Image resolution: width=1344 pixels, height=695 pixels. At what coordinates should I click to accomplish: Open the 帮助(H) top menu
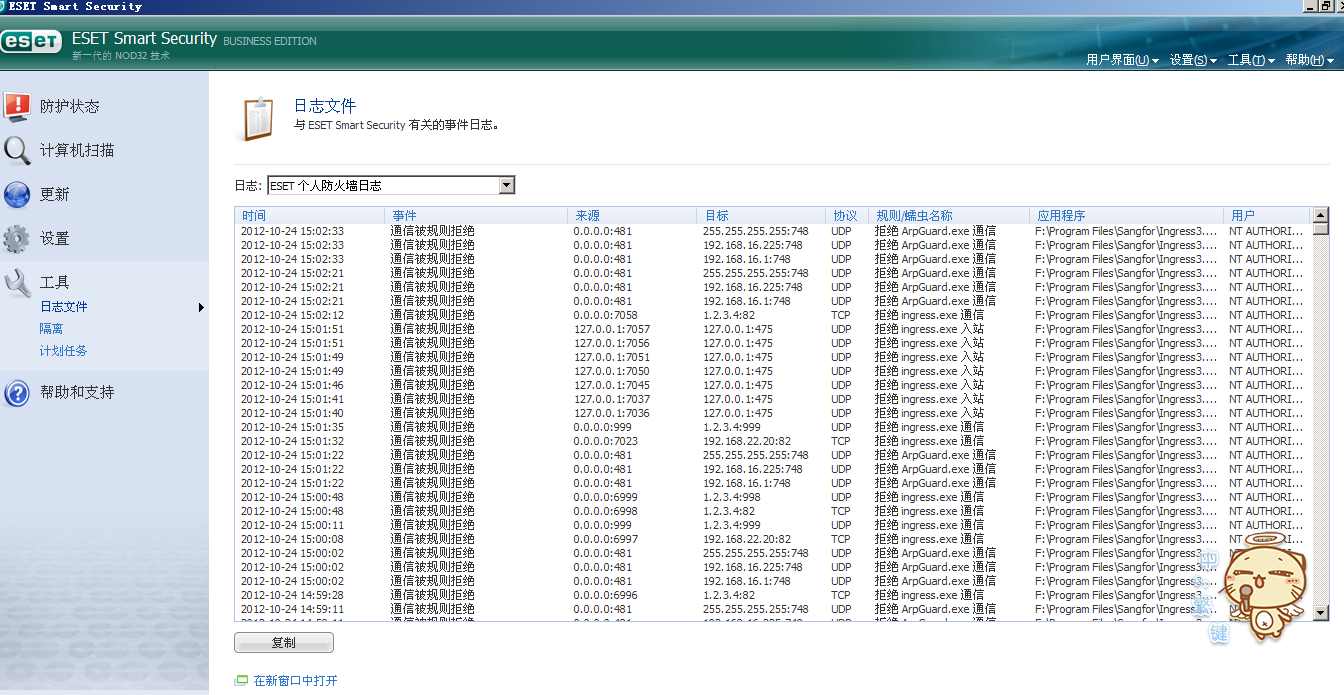point(1310,60)
